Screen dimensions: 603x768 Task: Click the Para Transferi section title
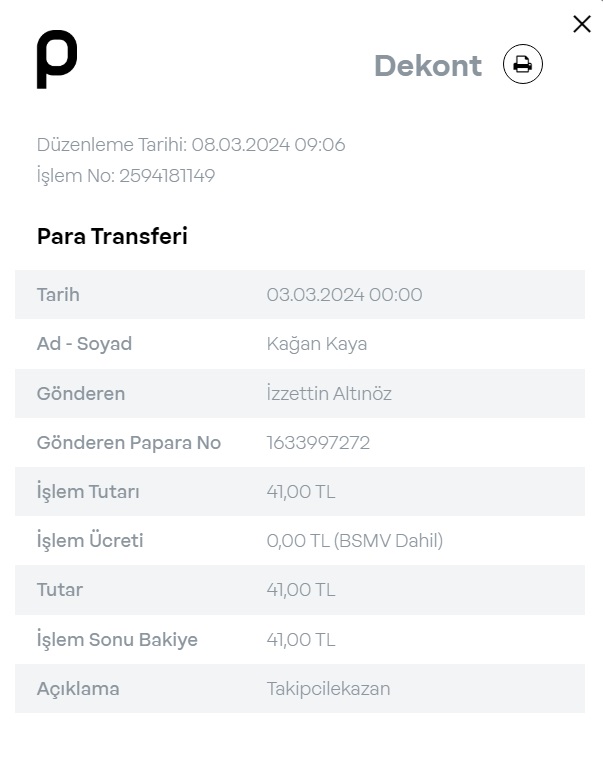(112, 236)
